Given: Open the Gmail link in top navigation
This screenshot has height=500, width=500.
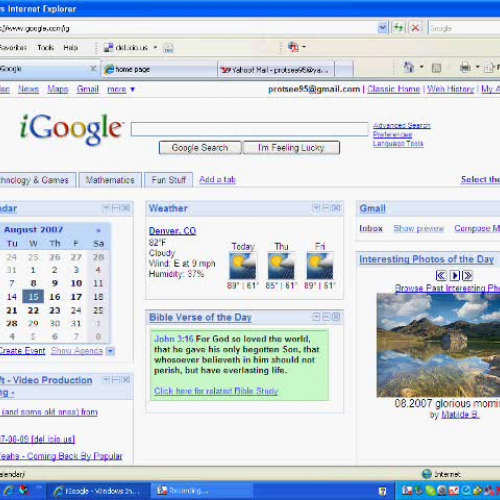Looking at the screenshot, I should coord(88,89).
